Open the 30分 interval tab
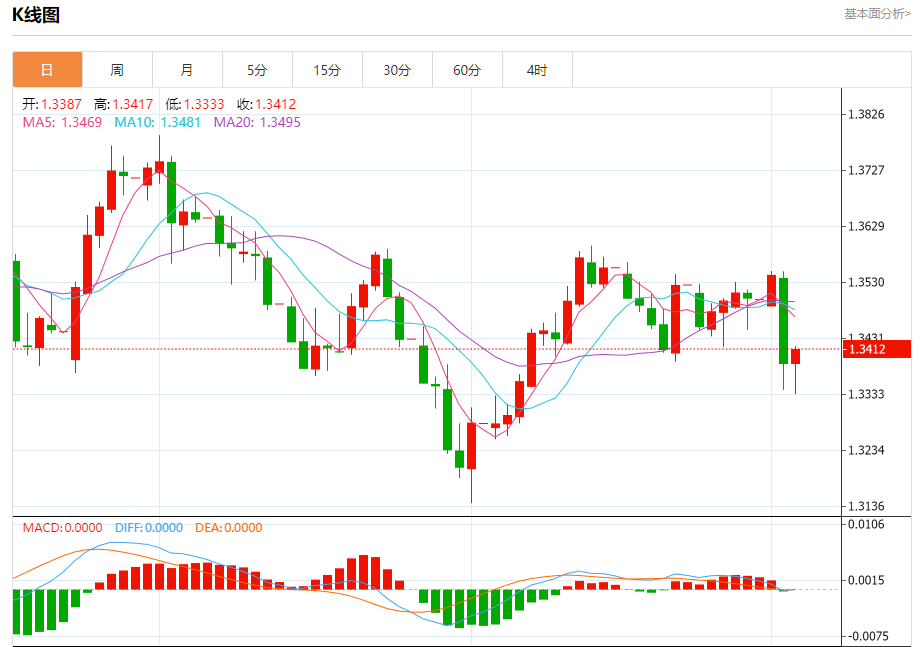The width and height of the screenshot is (920, 647). (x=397, y=70)
